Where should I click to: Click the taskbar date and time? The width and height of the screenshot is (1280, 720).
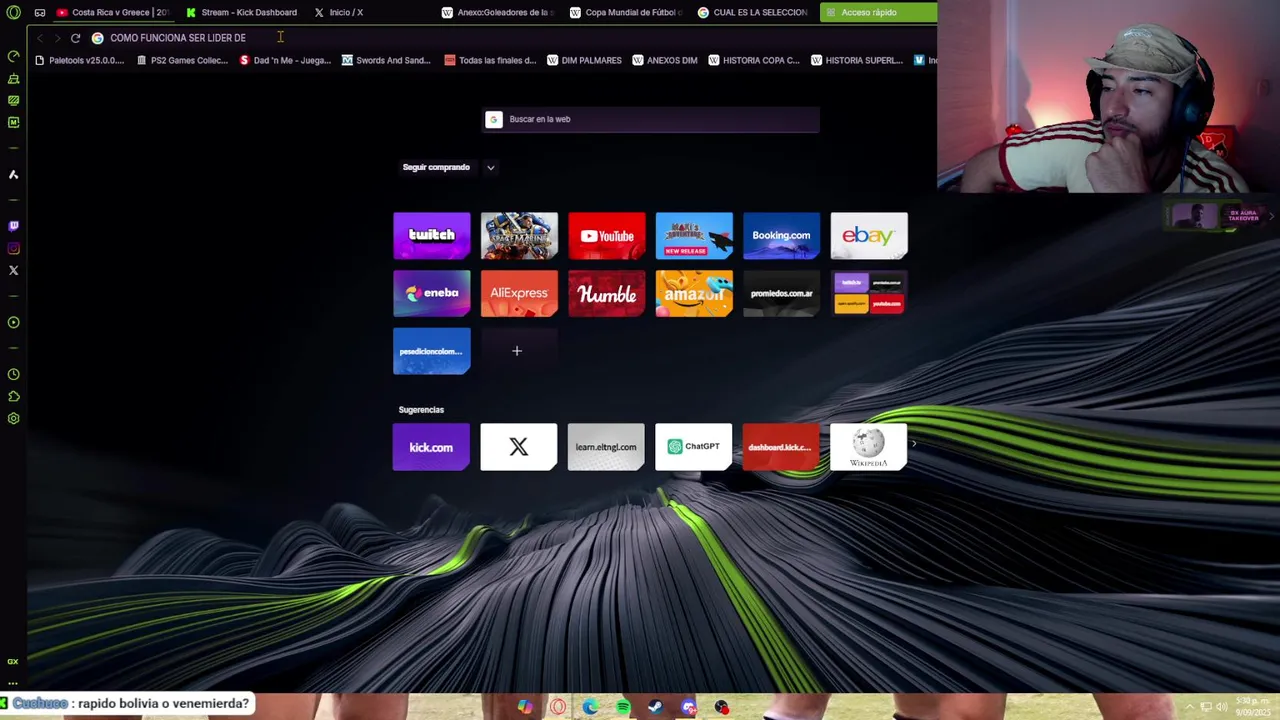[1253, 707]
